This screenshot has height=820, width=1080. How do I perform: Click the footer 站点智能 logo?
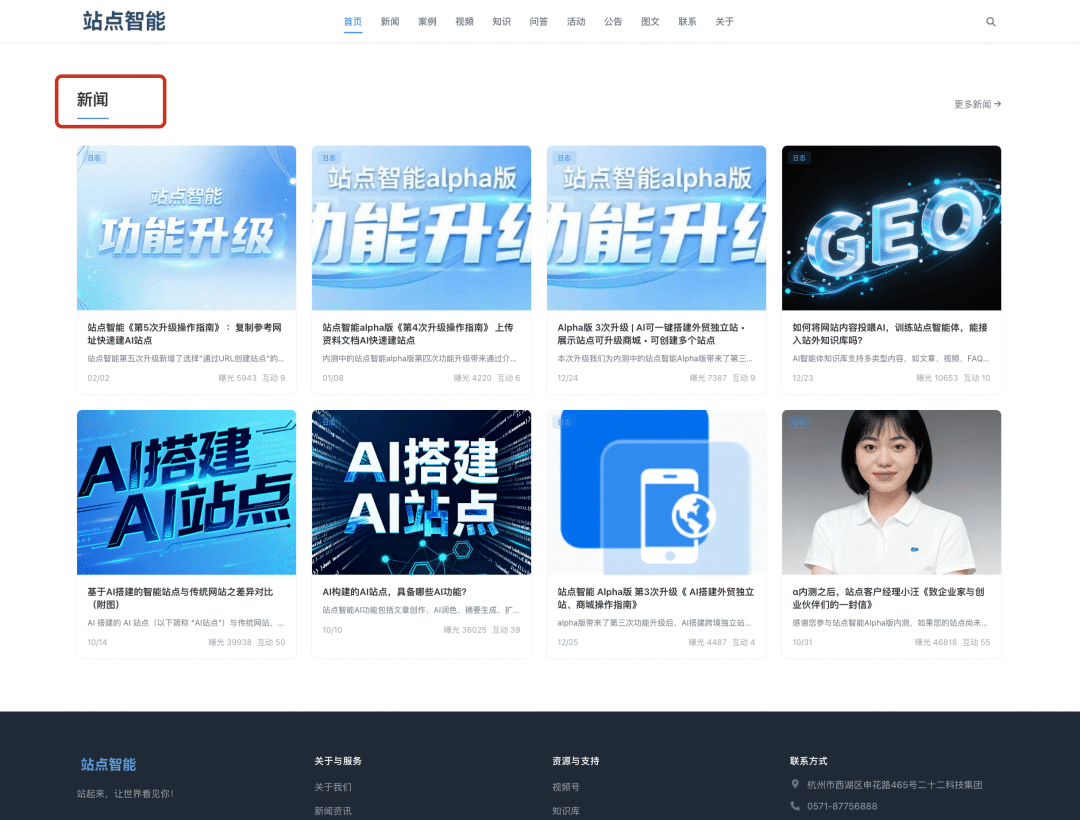click(108, 764)
